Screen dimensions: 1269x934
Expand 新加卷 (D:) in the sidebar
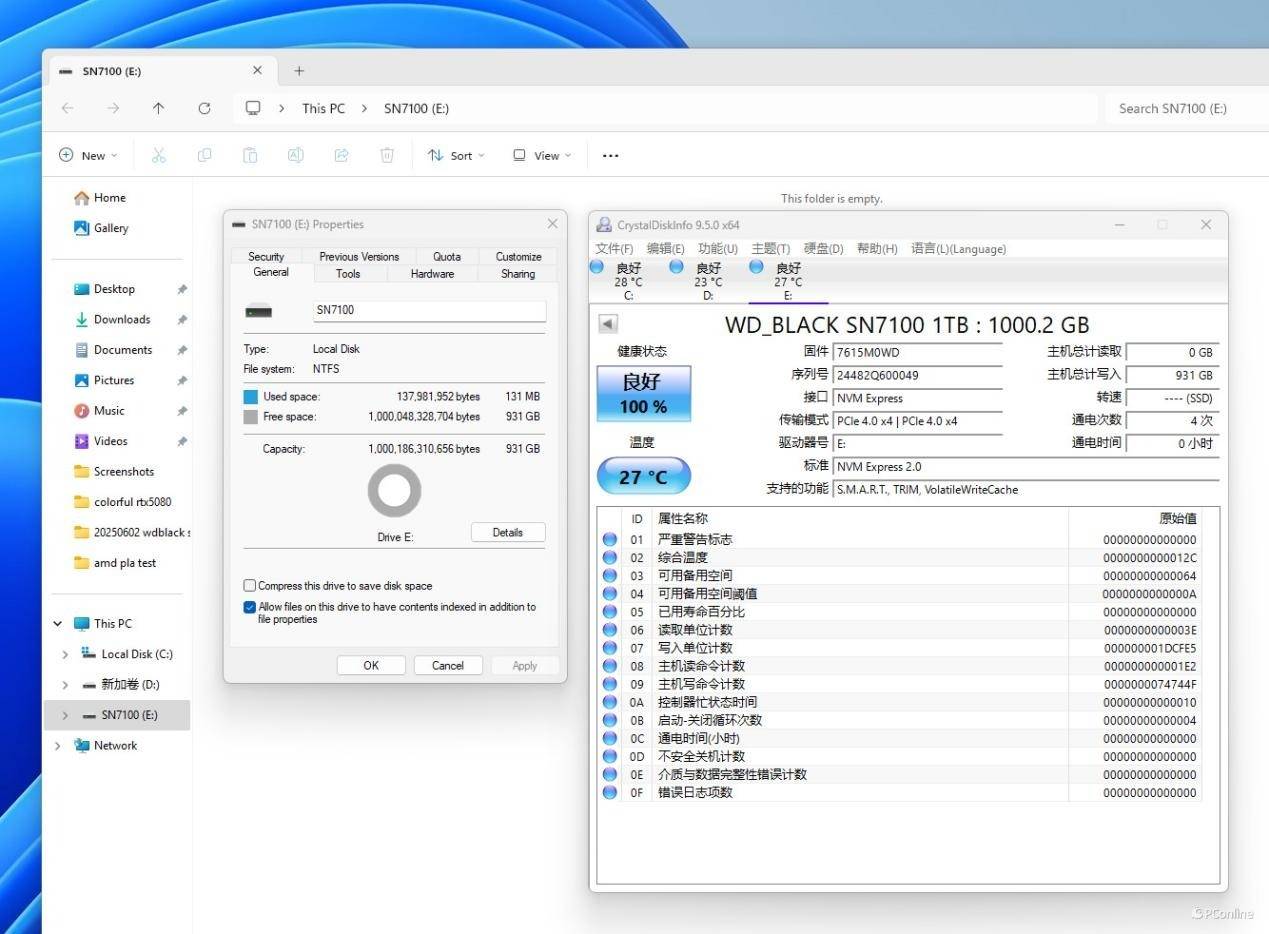65,685
